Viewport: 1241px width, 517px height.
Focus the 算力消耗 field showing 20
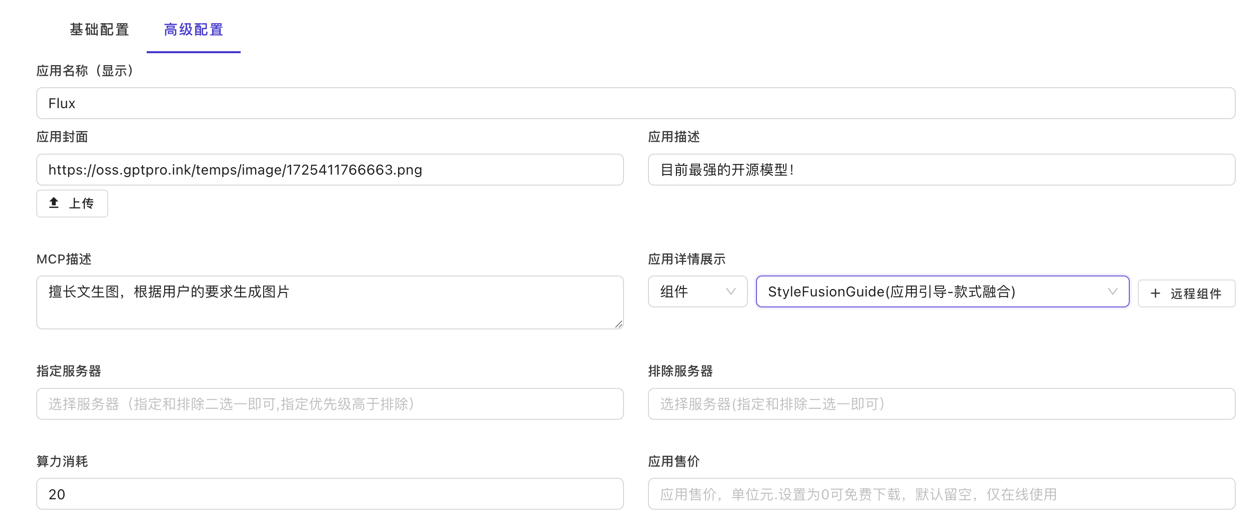coord(330,494)
